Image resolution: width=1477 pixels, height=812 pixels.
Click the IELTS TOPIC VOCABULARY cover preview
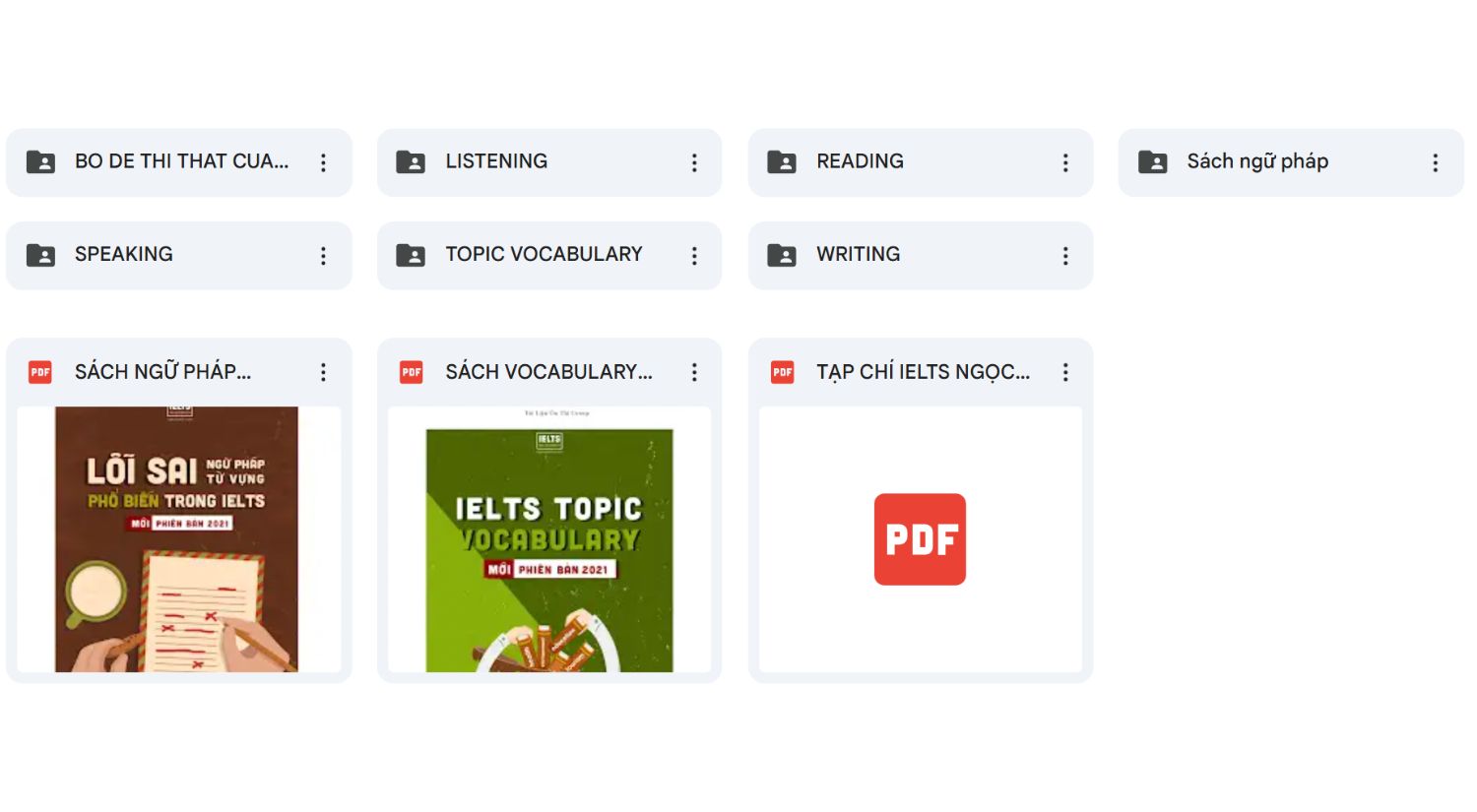pos(548,538)
